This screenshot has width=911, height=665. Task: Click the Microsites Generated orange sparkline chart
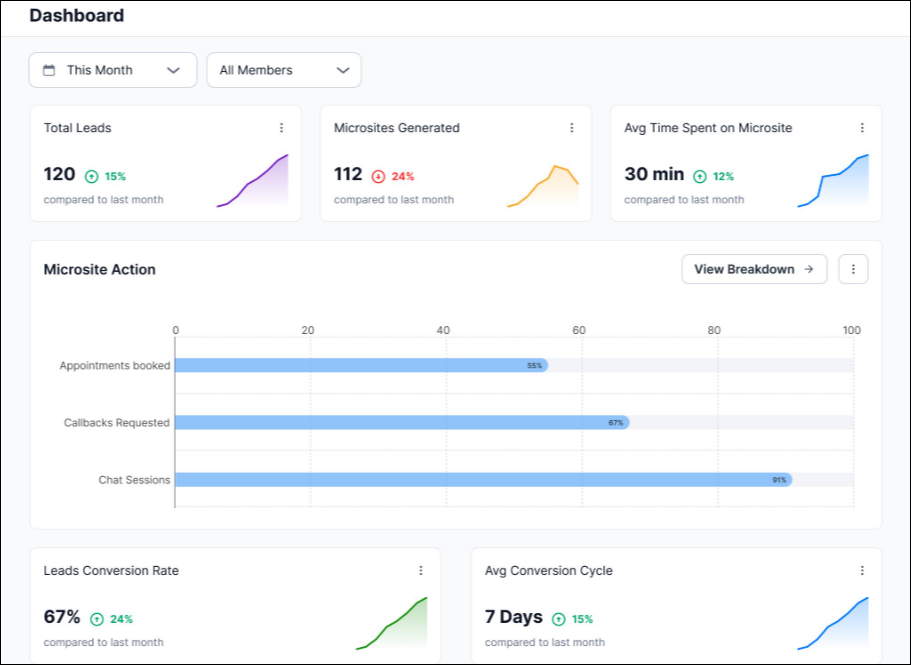(x=543, y=186)
